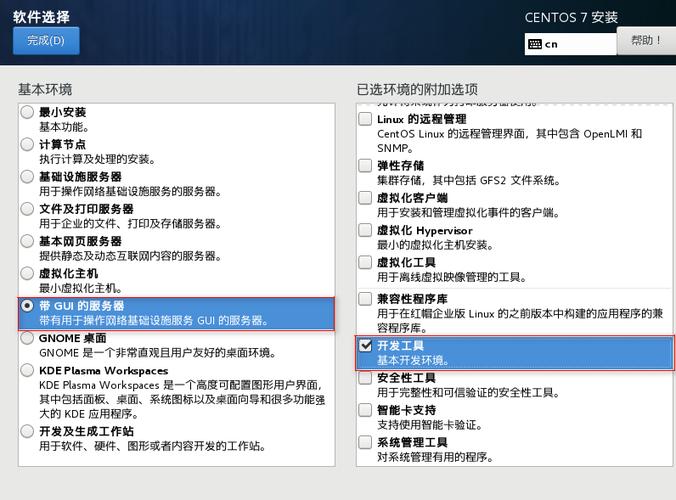The width and height of the screenshot is (676, 500).
Task: Click text GNOME 是一个非常直观且用户友好的桌面环境。
Action: (x=158, y=353)
